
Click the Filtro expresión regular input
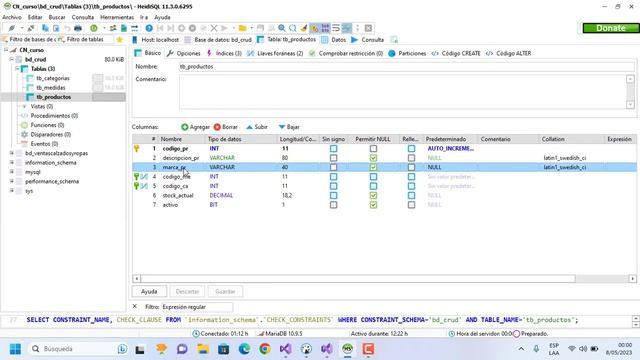(x=197, y=307)
